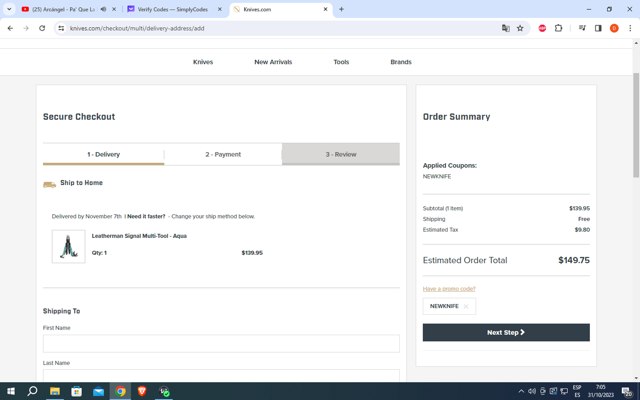Click the page vertical scrollbar
Image resolution: width=640 pixels, height=400 pixels.
[x=636, y=124]
